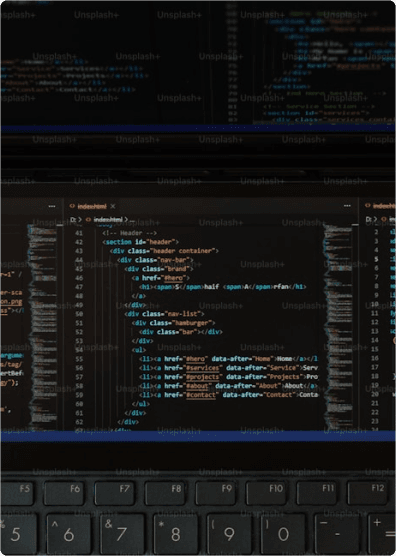Follow the #hero link on line 55
The width and height of the screenshot is (396, 556).
(x=195, y=359)
